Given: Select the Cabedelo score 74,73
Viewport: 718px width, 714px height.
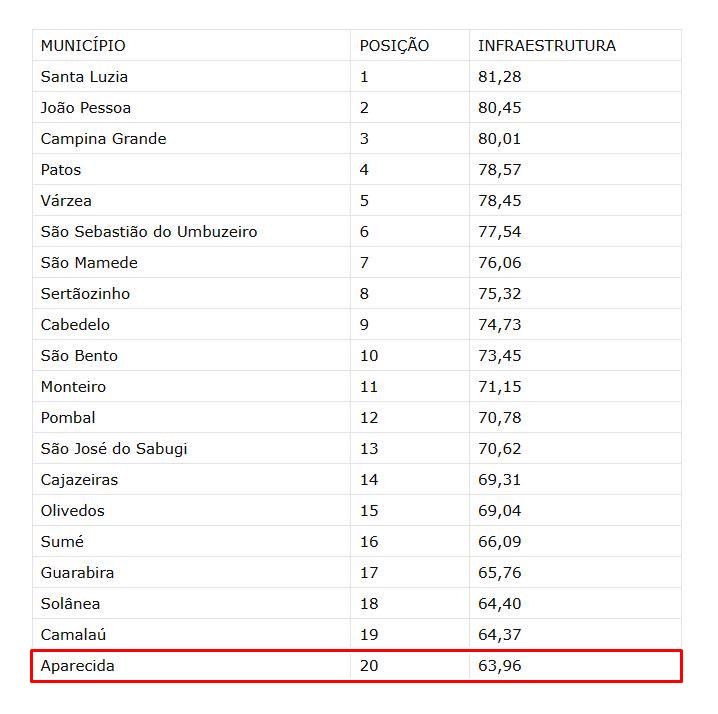Looking at the screenshot, I should 499,325.
